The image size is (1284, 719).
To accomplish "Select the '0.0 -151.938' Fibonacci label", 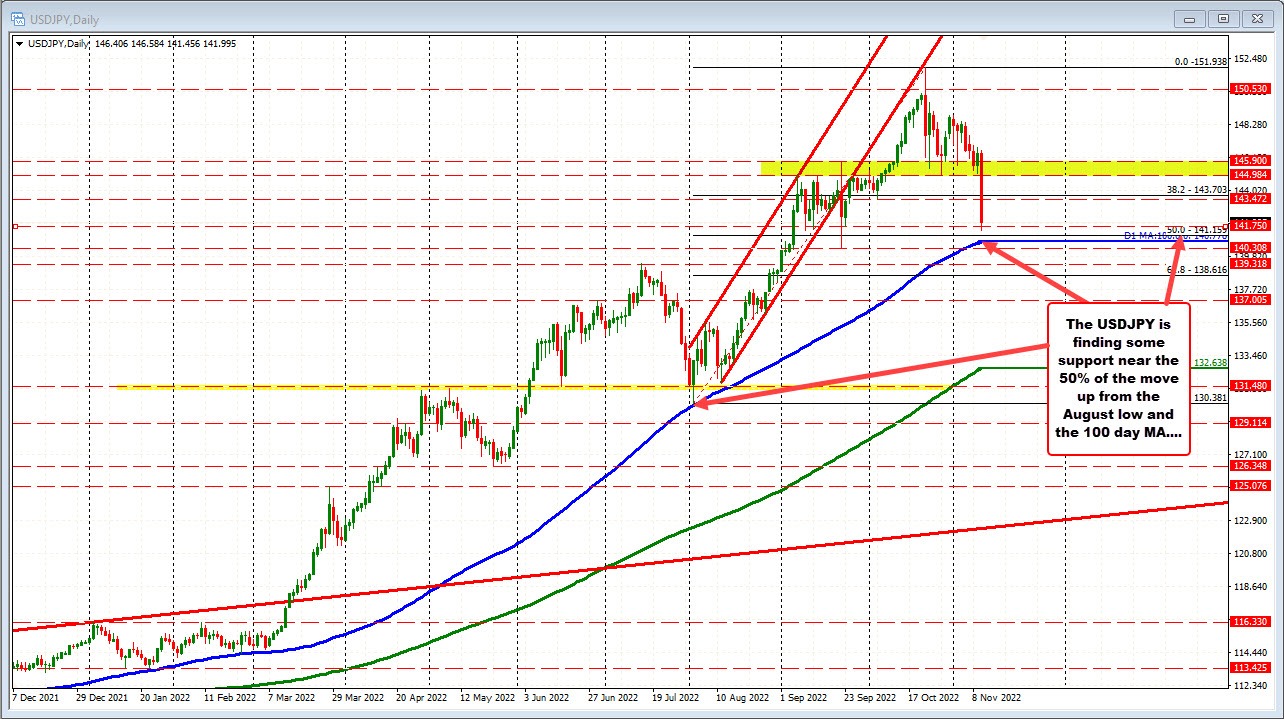I will [1200, 61].
